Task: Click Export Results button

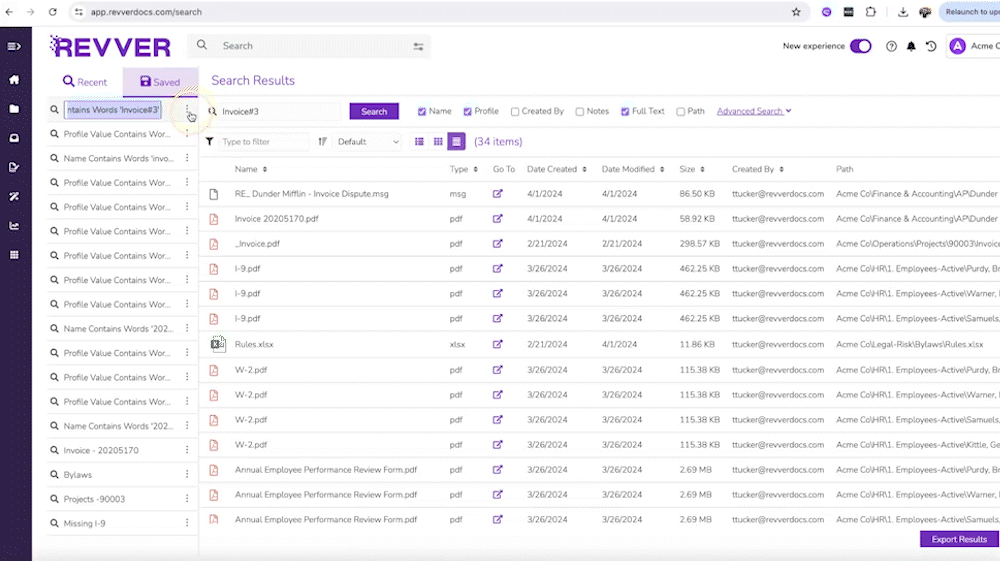Action: pos(959,539)
